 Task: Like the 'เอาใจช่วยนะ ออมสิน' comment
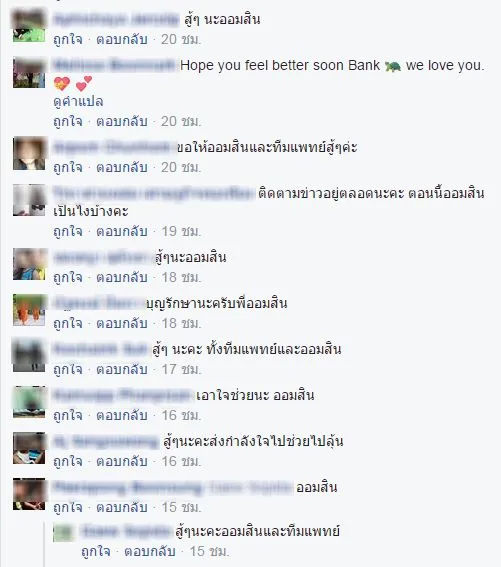click(x=68, y=415)
